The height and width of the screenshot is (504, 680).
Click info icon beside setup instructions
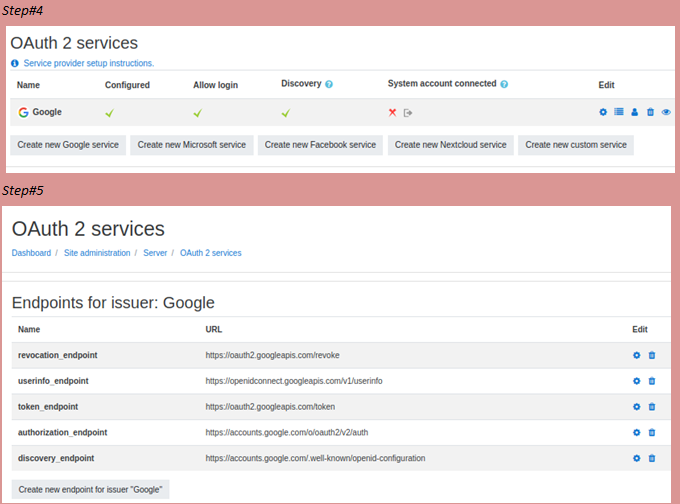[15, 63]
